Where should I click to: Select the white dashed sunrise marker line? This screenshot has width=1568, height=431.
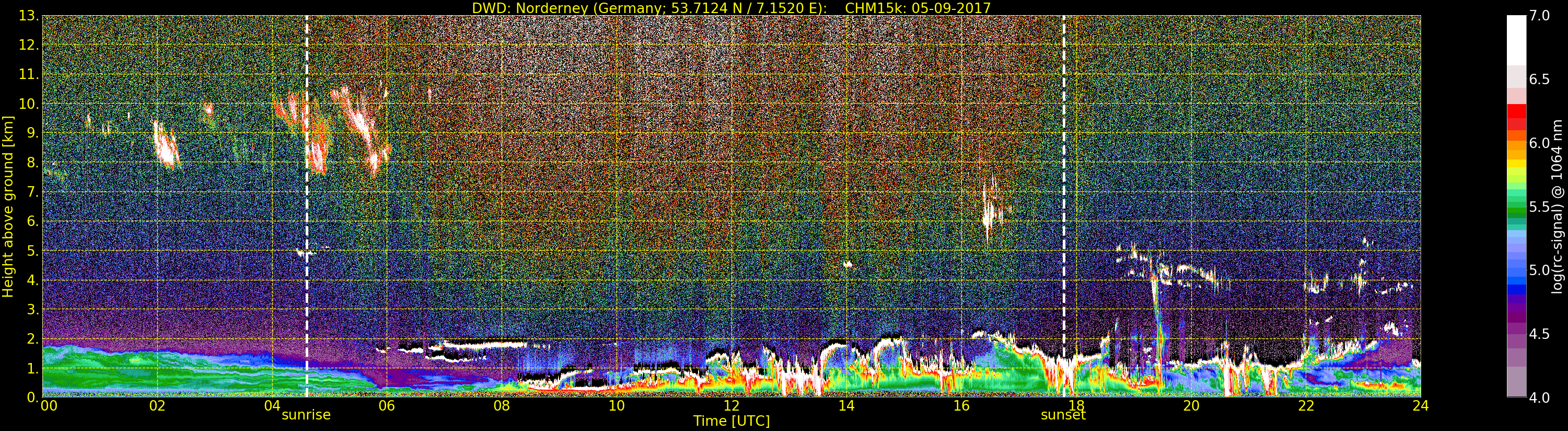(306, 206)
